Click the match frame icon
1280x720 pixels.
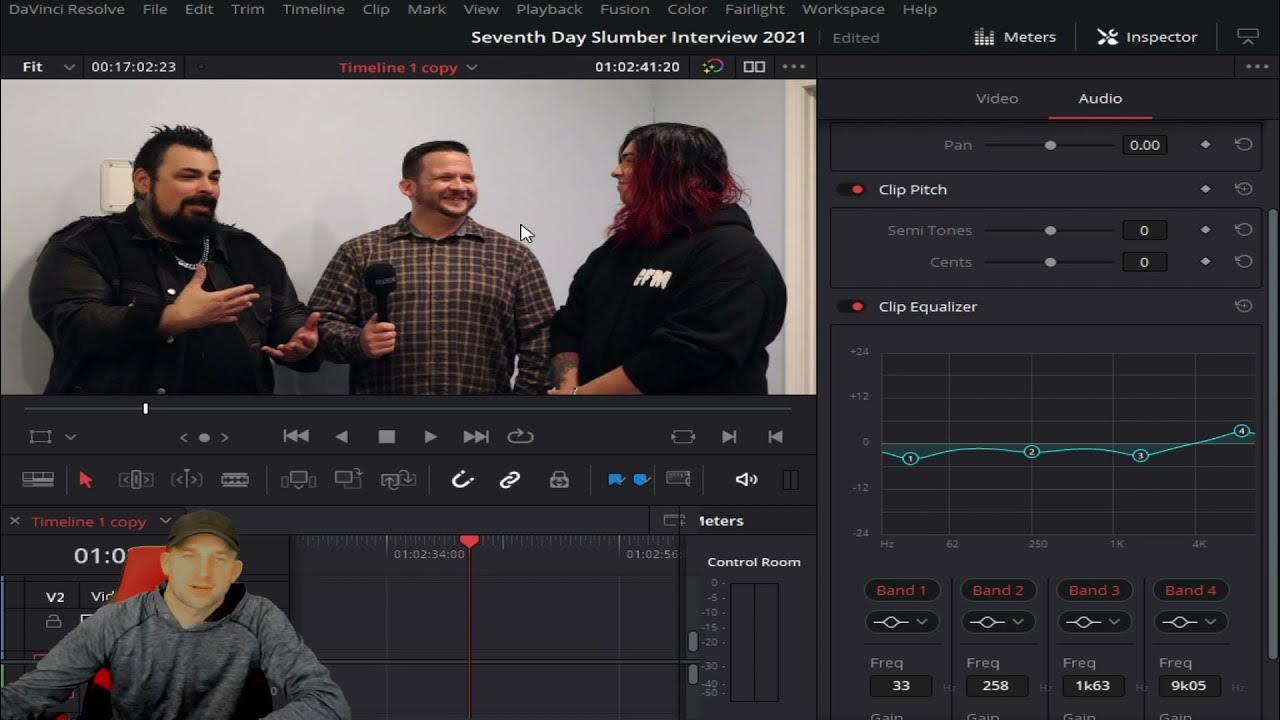683,437
